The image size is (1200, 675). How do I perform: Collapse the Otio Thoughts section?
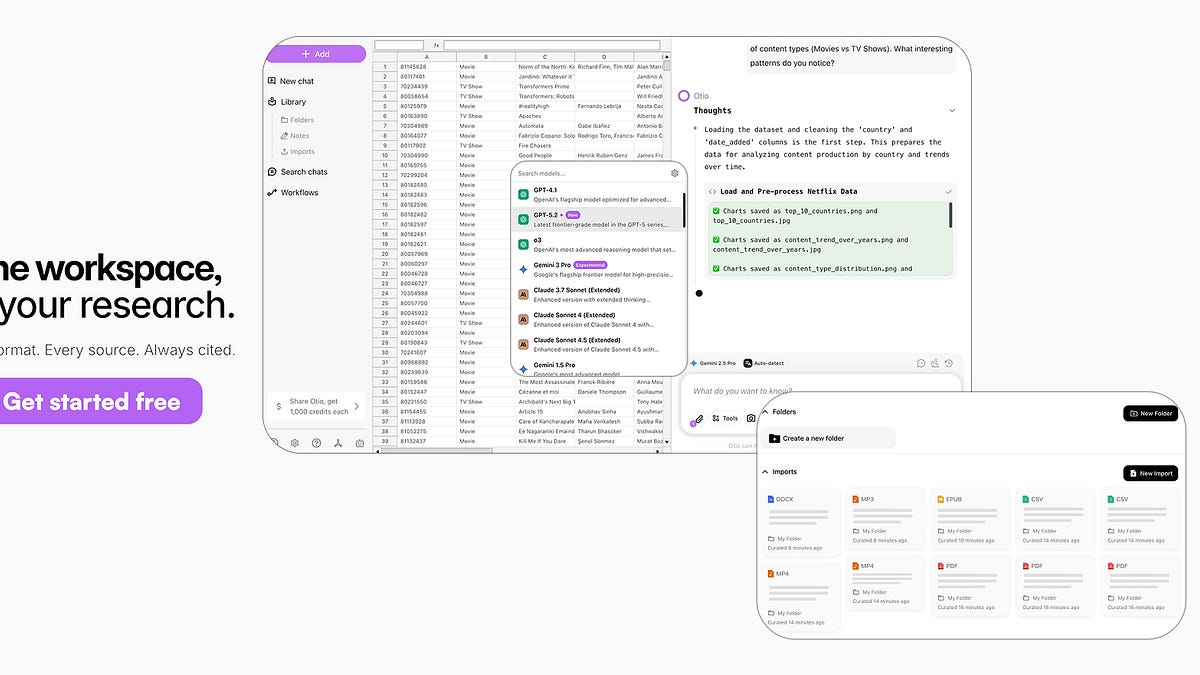[x=952, y=110]
